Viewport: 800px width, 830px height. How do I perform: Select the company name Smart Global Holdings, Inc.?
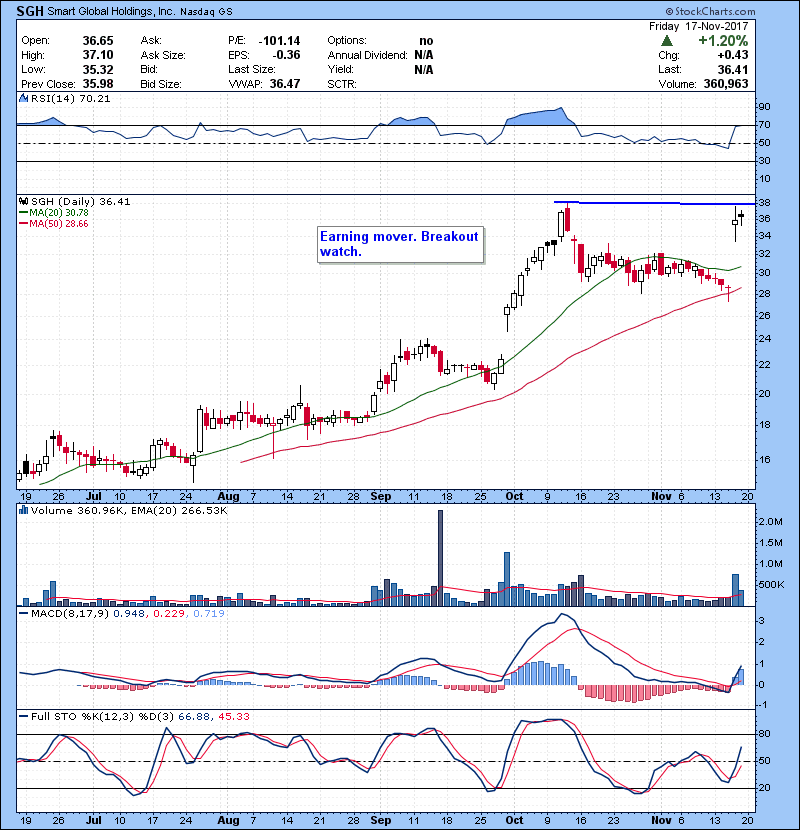[x=111, y=11]
